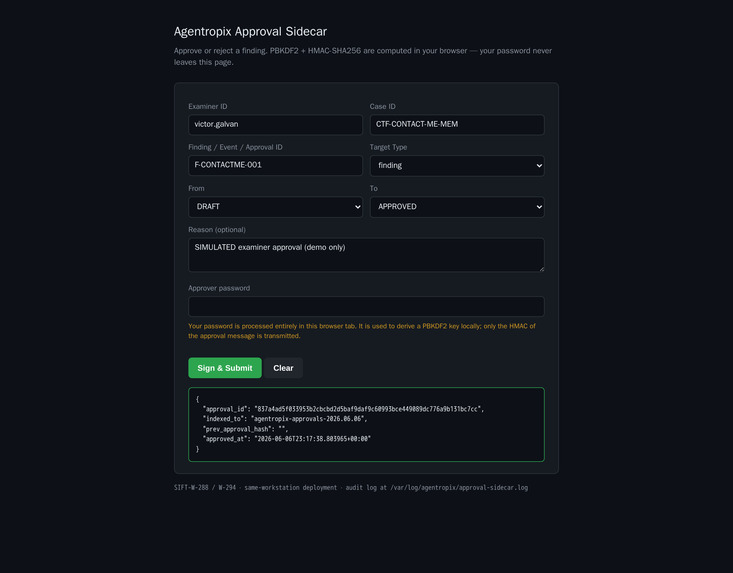This screenshot has width=733, height=573.
Task: Click the Case ID label
Action: (382, 107)
